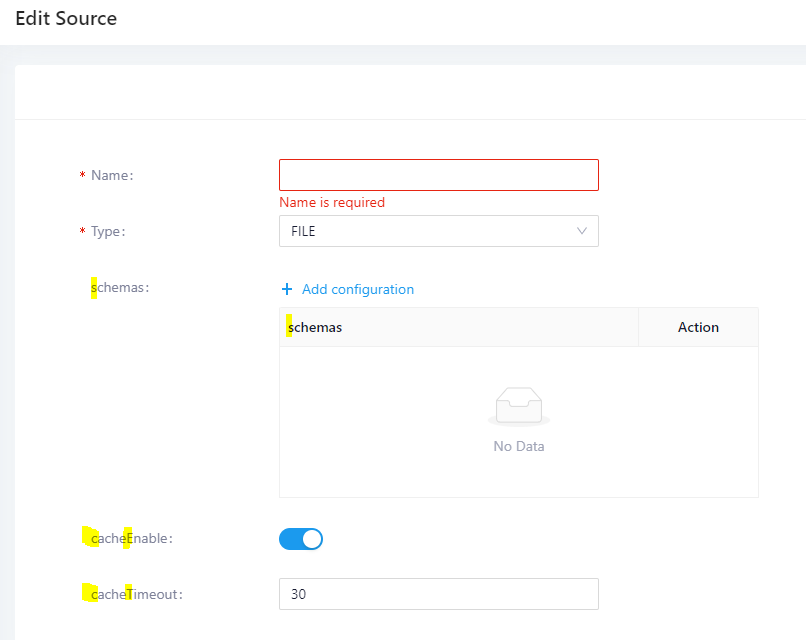Viewport: 806px width, 640px height.
Task: Expand the FILE type selection list
Action: click(x=438, y=231)
